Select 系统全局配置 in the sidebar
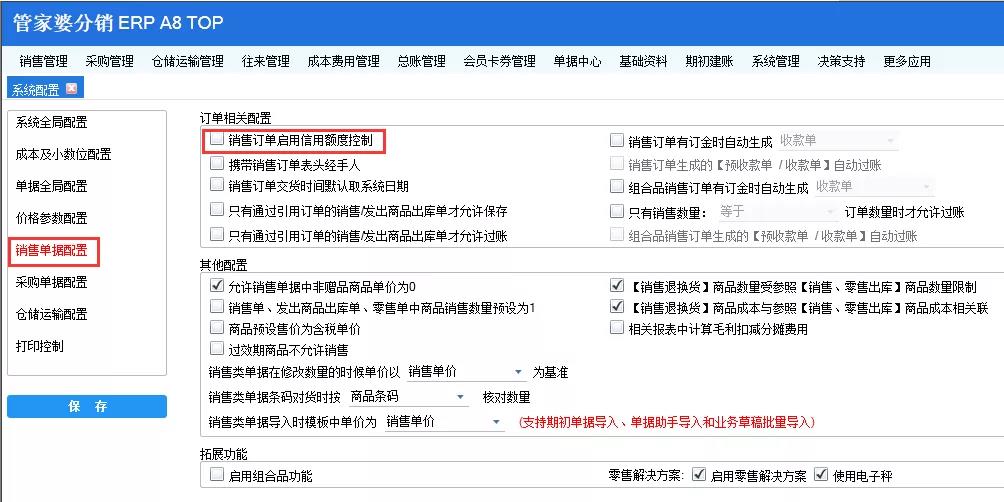The image size is (1004, 502). point(51,122)
